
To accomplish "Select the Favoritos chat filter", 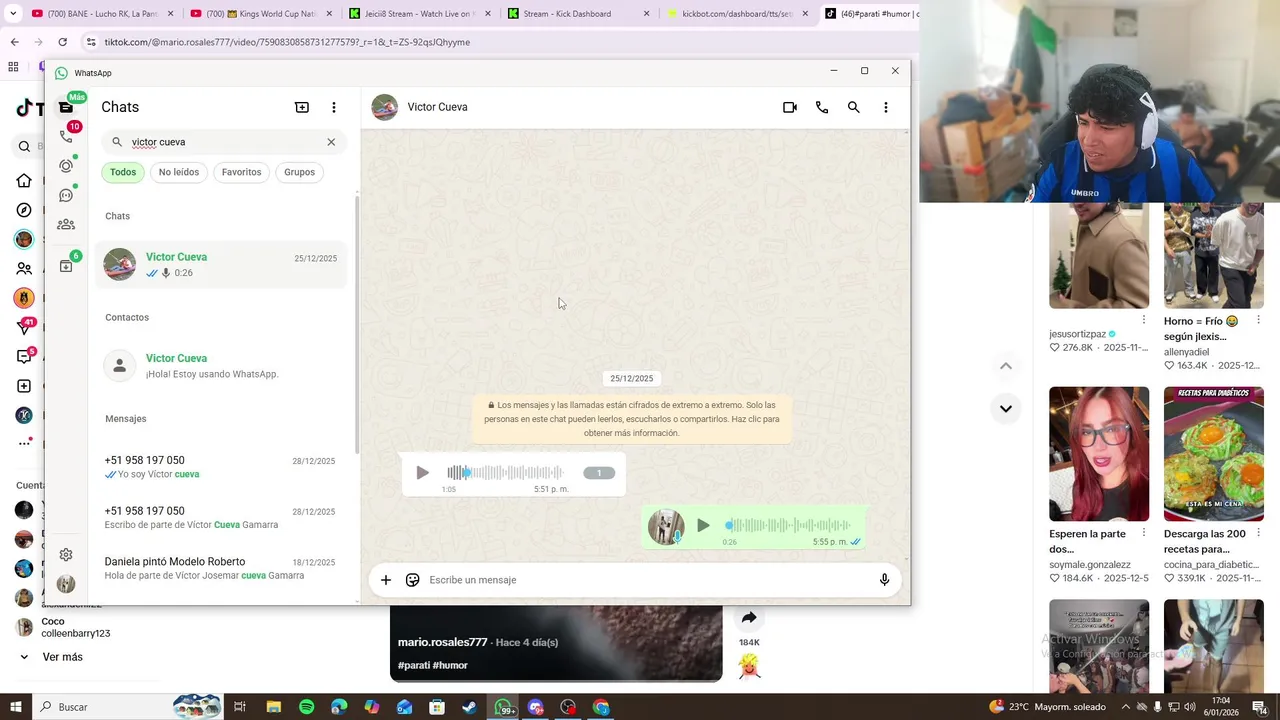I will coord(241,172).
